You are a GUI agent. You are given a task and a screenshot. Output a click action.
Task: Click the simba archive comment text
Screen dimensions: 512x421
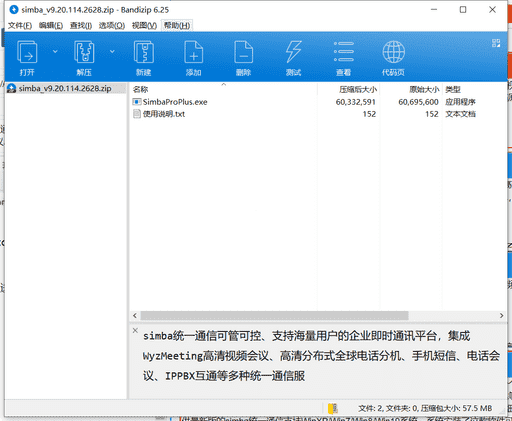(321, 356)
